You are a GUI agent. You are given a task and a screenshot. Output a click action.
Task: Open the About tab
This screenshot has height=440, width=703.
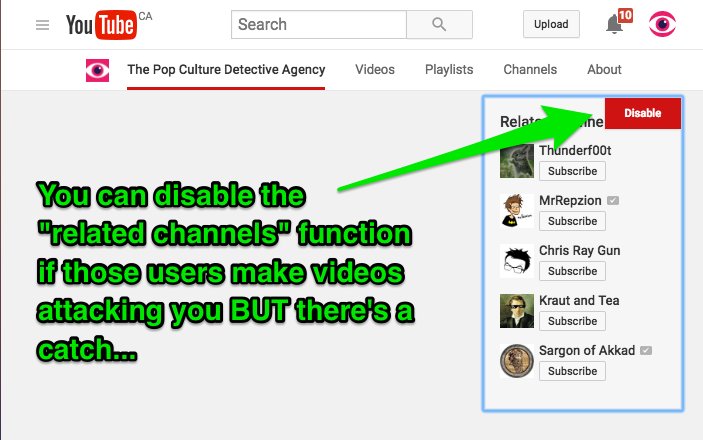[604, 70]
